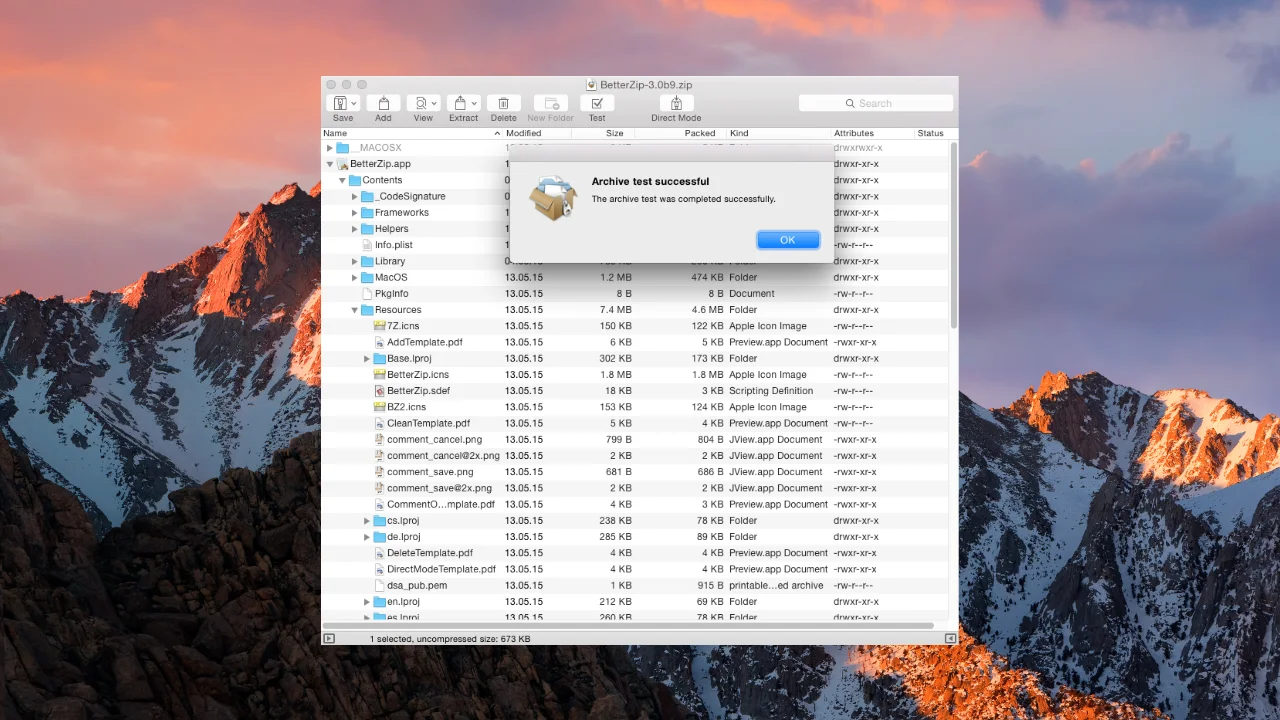Click the BetterZip.app application icon
The height and width of the screenshot is (720, 1280).
point(343,164)
